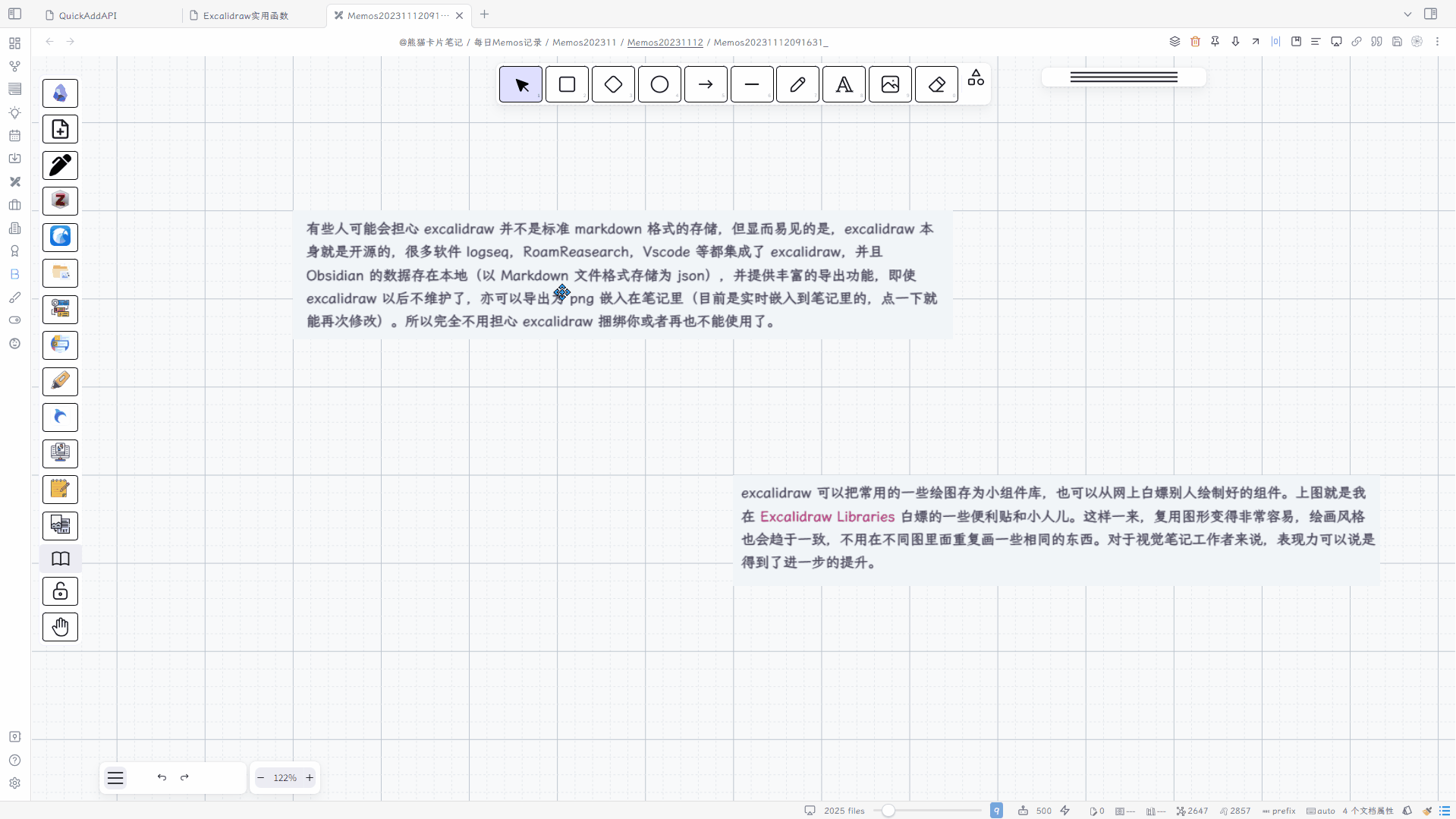Toggle the right sidebar panel
Viewport: 1456px width, 819px height.
(x=1431, y=14)
